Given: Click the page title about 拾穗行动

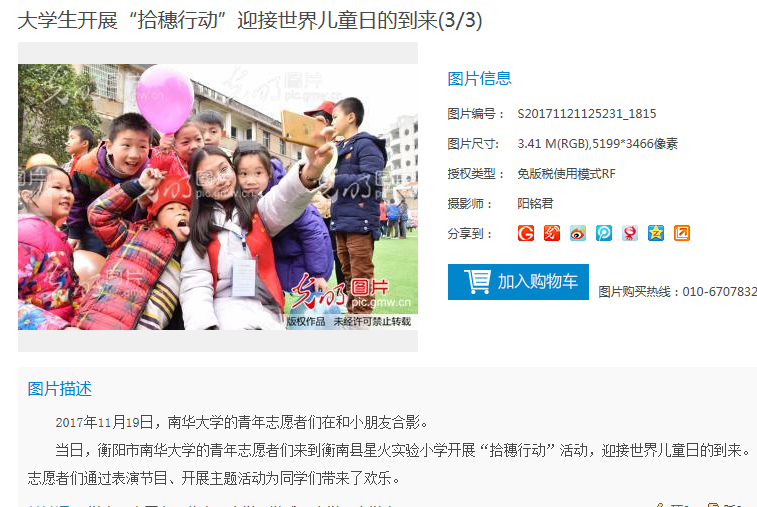Looking at the screenshot, I should pyautogui.click(x=250, y=21).
